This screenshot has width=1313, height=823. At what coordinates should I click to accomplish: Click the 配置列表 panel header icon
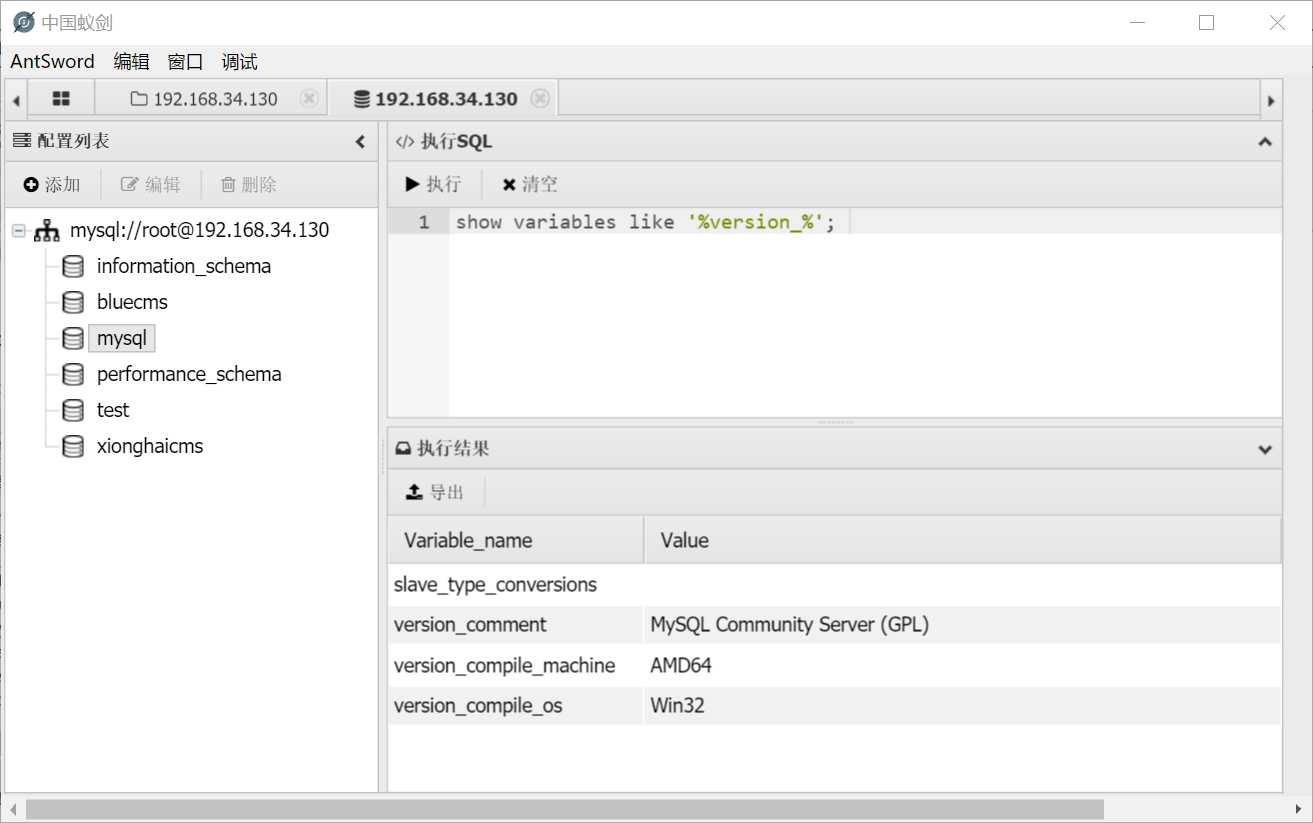[22, 142]
